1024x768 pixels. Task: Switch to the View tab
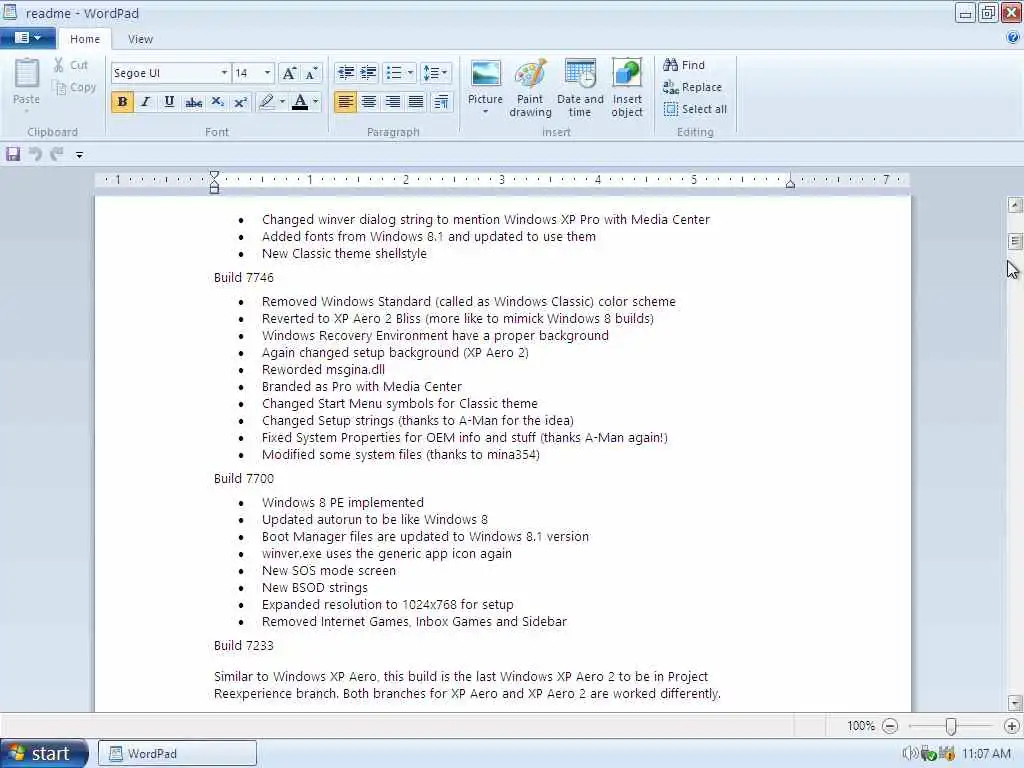140,39
